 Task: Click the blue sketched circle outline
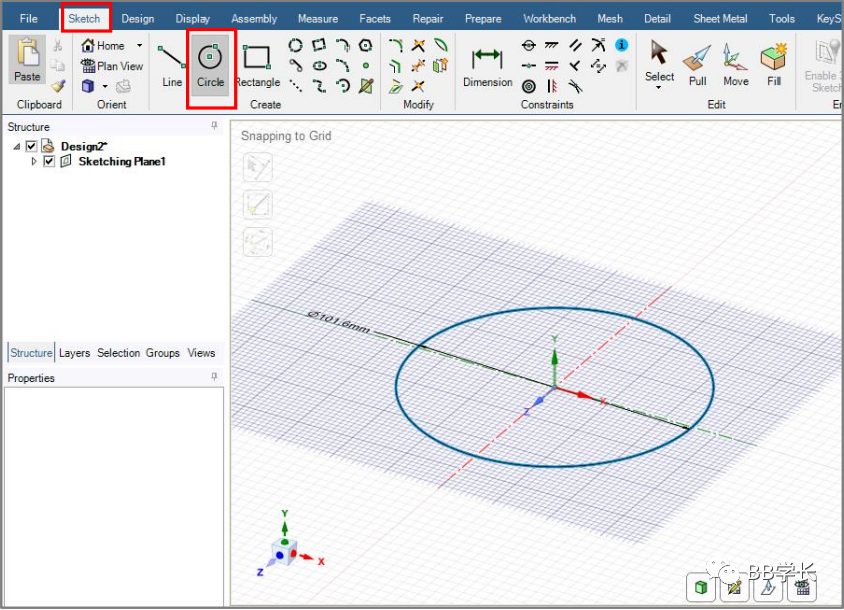click(x=555, y=309)
